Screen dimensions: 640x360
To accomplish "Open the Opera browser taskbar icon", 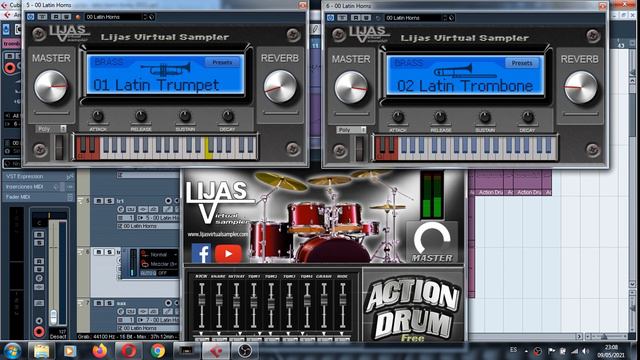I will (128, 351).
